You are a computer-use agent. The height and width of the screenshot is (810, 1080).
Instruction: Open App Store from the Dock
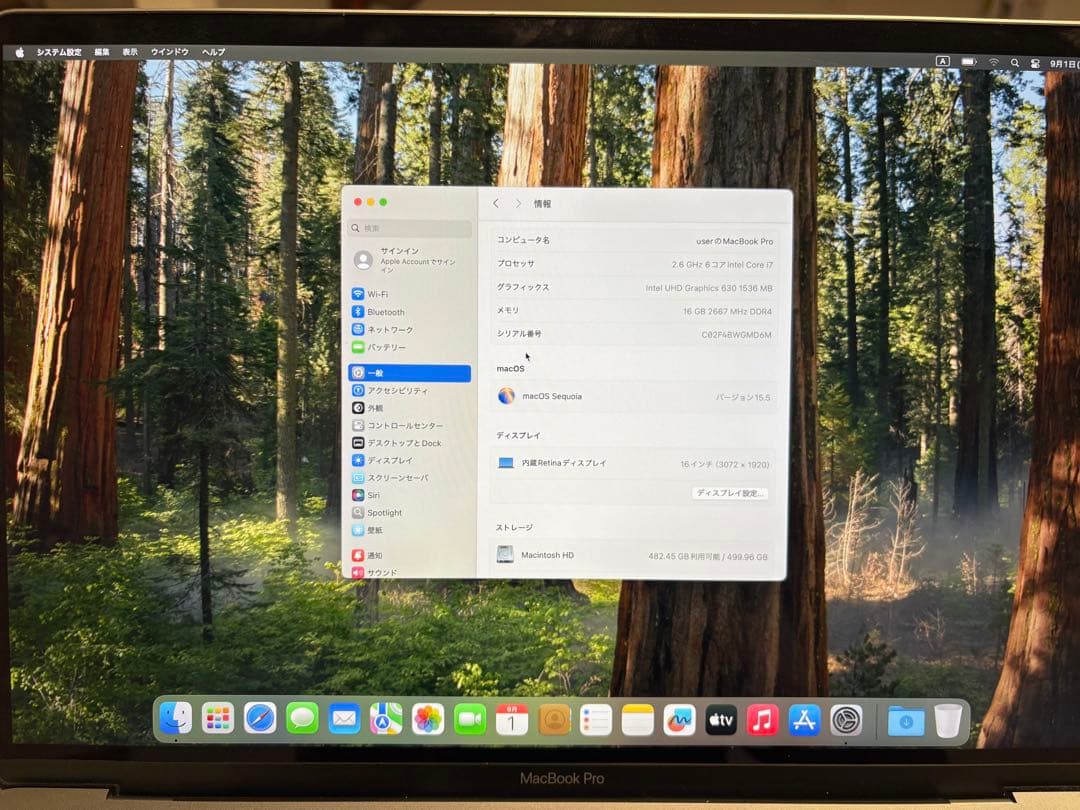(804, 721)
